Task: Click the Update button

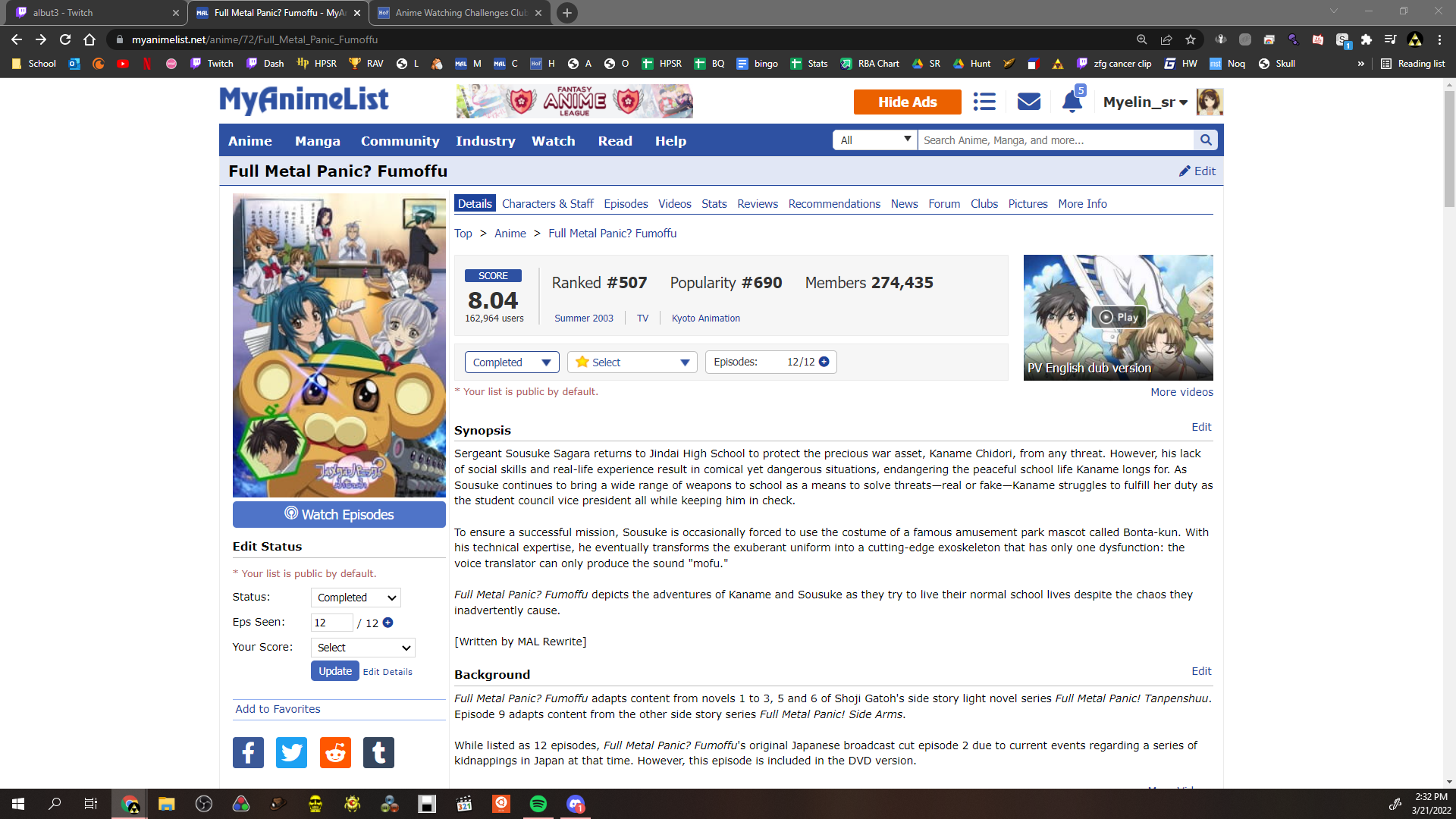Action: [334, 671]
